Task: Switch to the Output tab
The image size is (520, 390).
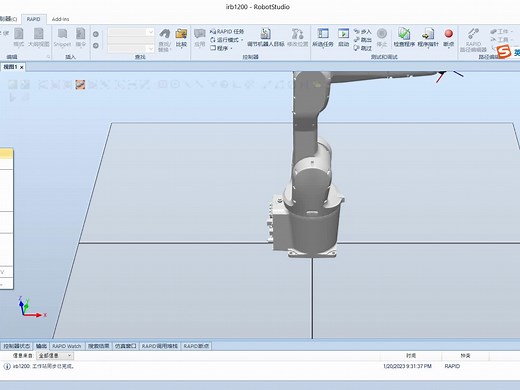Action: point(41,346)
